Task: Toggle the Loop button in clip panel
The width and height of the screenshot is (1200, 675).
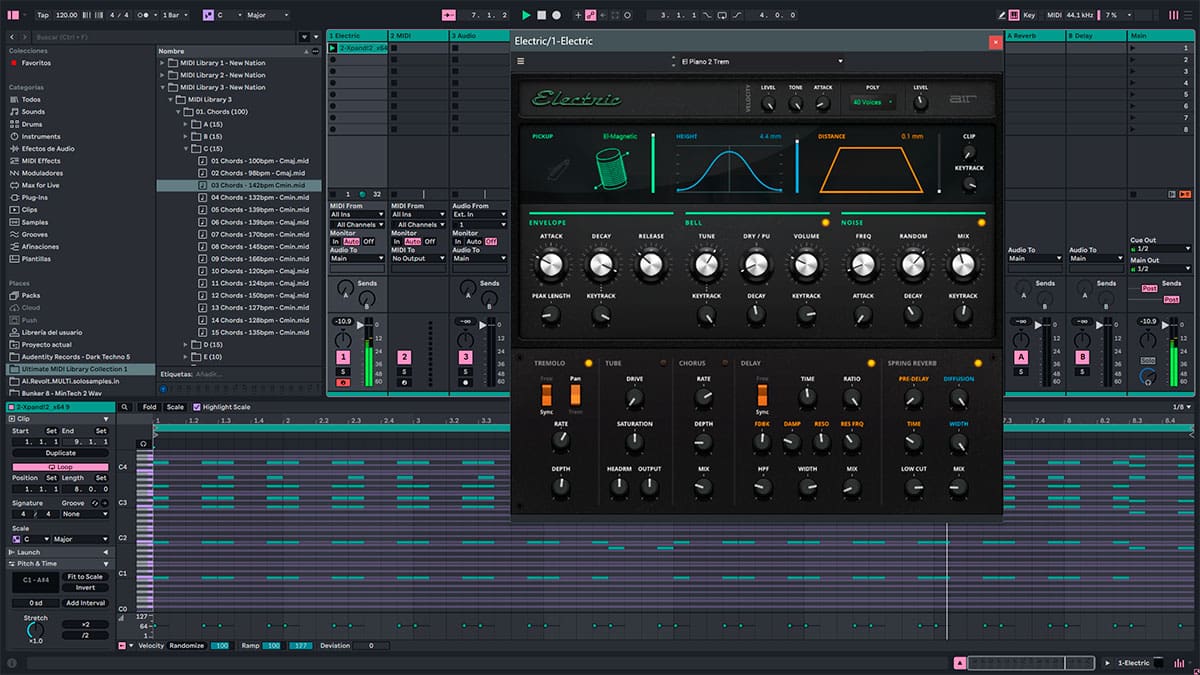Action: 60,467
